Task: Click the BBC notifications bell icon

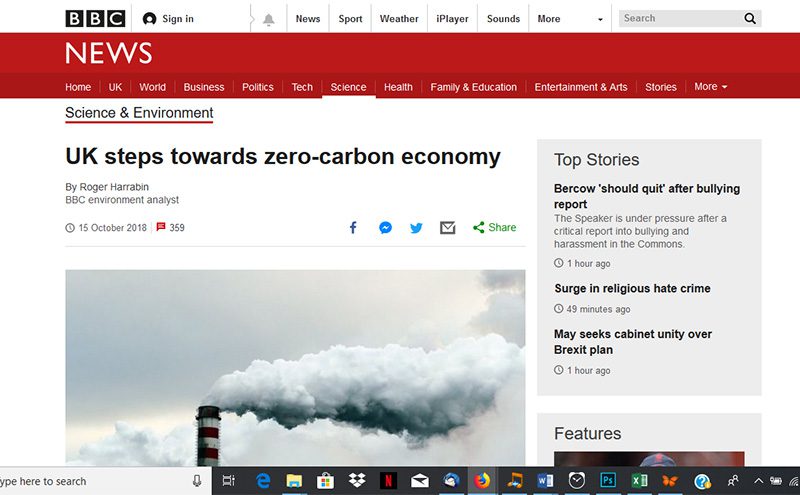Action: pyautogui.click(x=268, y=19)
